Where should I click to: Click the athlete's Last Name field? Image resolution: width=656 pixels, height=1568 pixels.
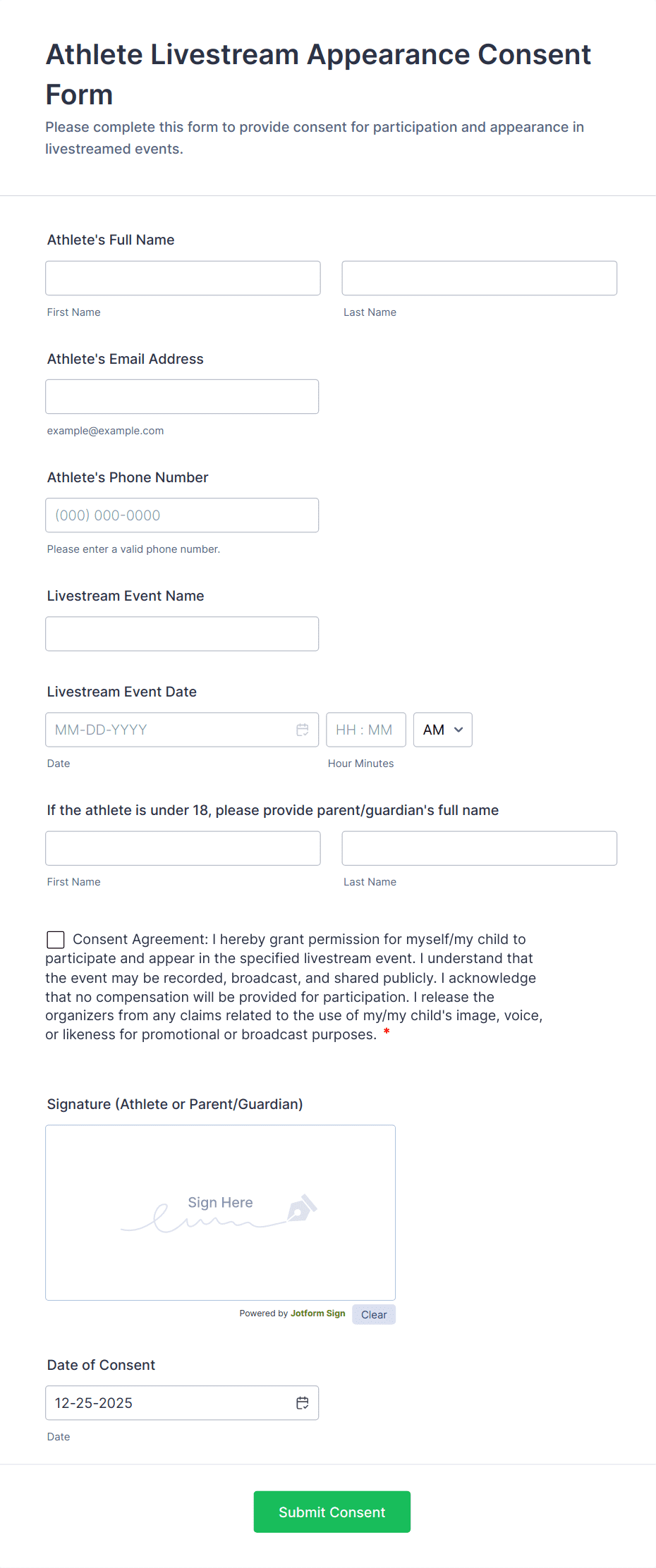[479, 278]
